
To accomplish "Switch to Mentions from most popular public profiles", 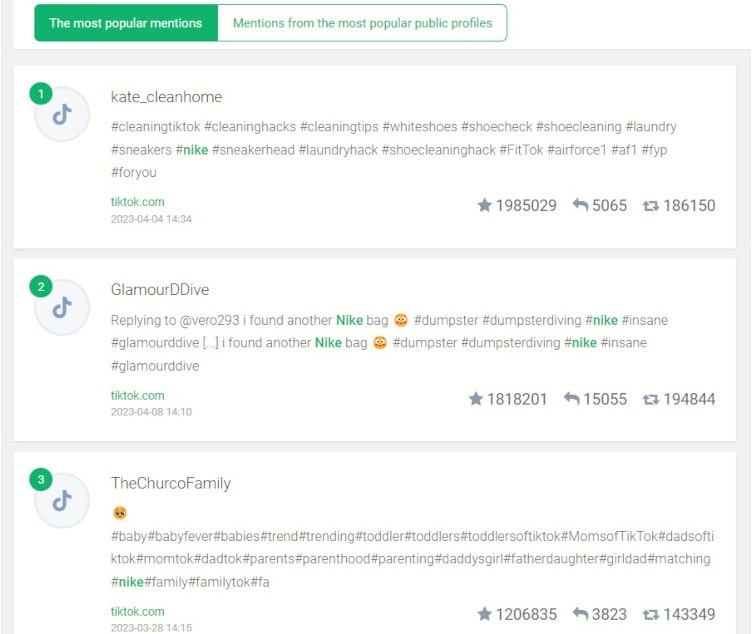I will (363, 23).
